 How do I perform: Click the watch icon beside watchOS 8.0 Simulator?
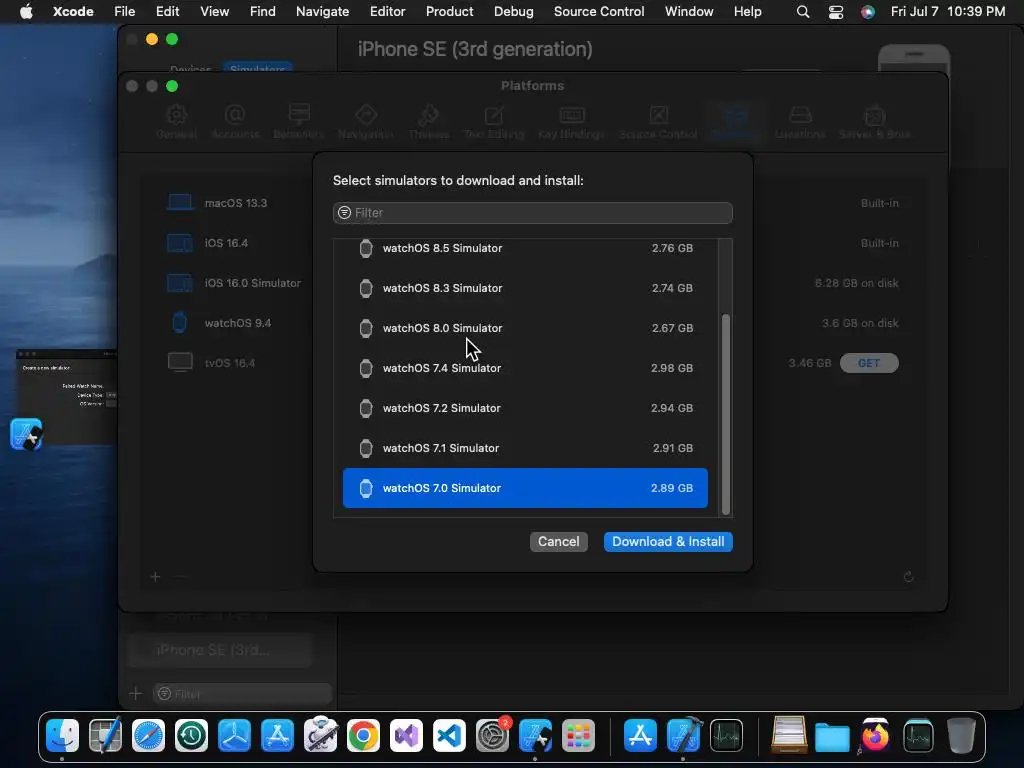366,328
